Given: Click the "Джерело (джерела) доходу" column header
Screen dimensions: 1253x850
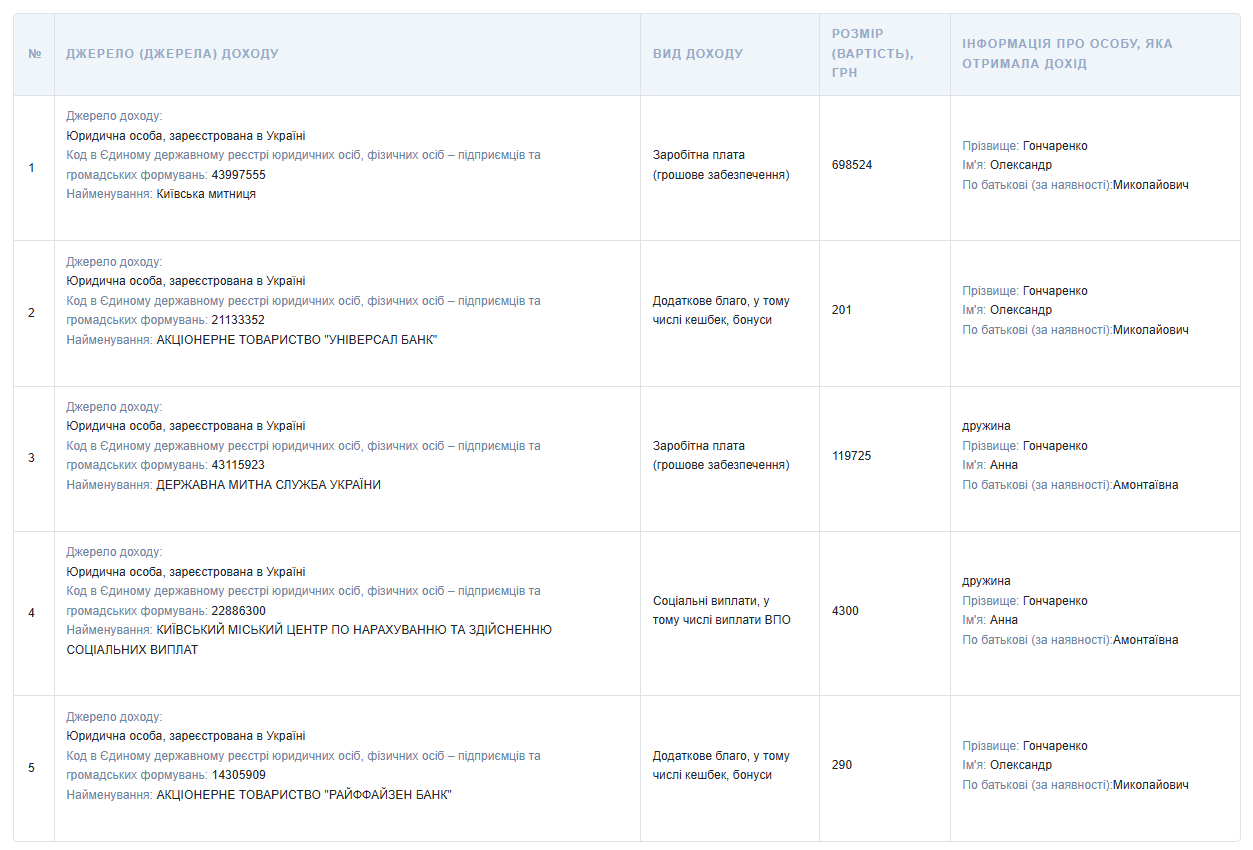Looking at the screenshot, I should [x=172, y=54].
